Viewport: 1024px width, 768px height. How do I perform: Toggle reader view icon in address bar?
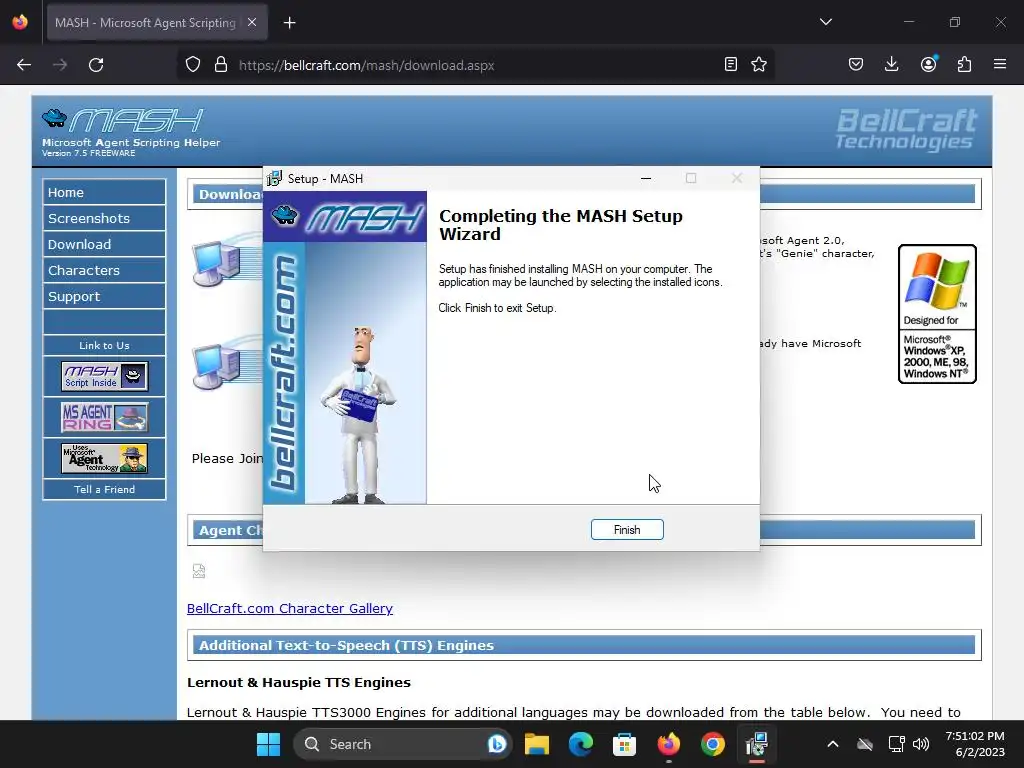pyautogui.click(x=731, y=64)
